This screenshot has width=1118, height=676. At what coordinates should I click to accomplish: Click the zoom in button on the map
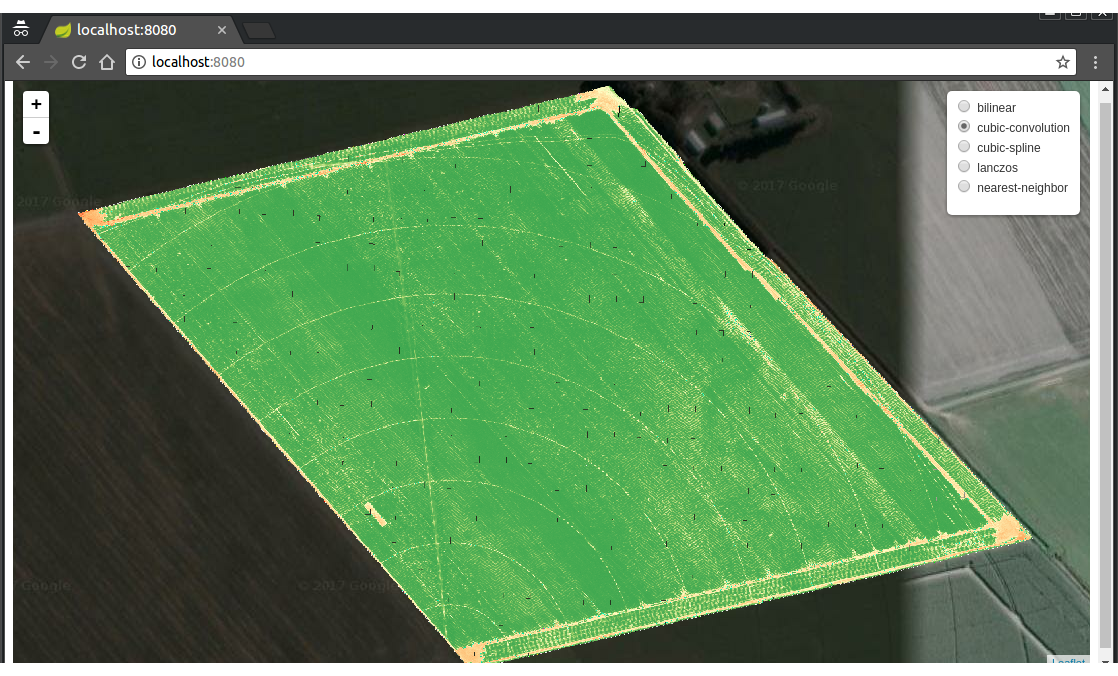pos(35,103)
